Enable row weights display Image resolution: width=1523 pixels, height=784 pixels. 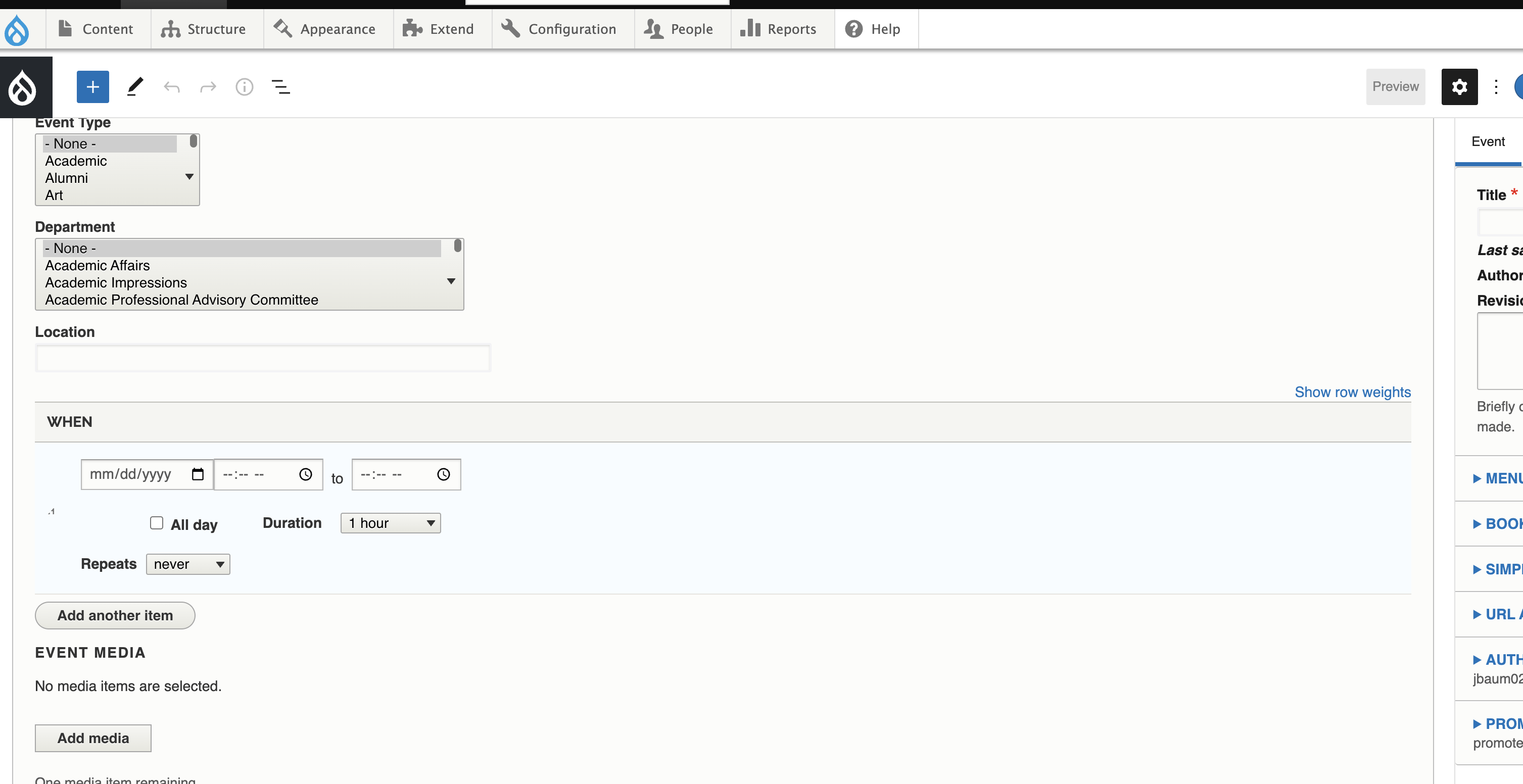[1352, 392]
